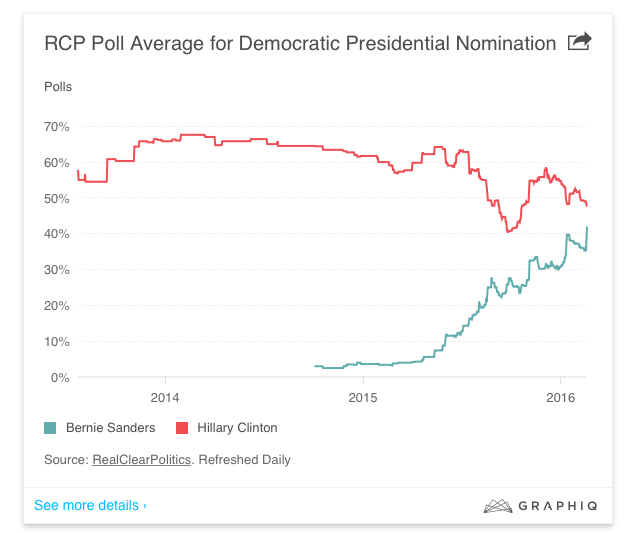Click the teal Sanders line's right end
Image resolution: width=630 pixels, height=533 pixels.
tap(587, 228)
